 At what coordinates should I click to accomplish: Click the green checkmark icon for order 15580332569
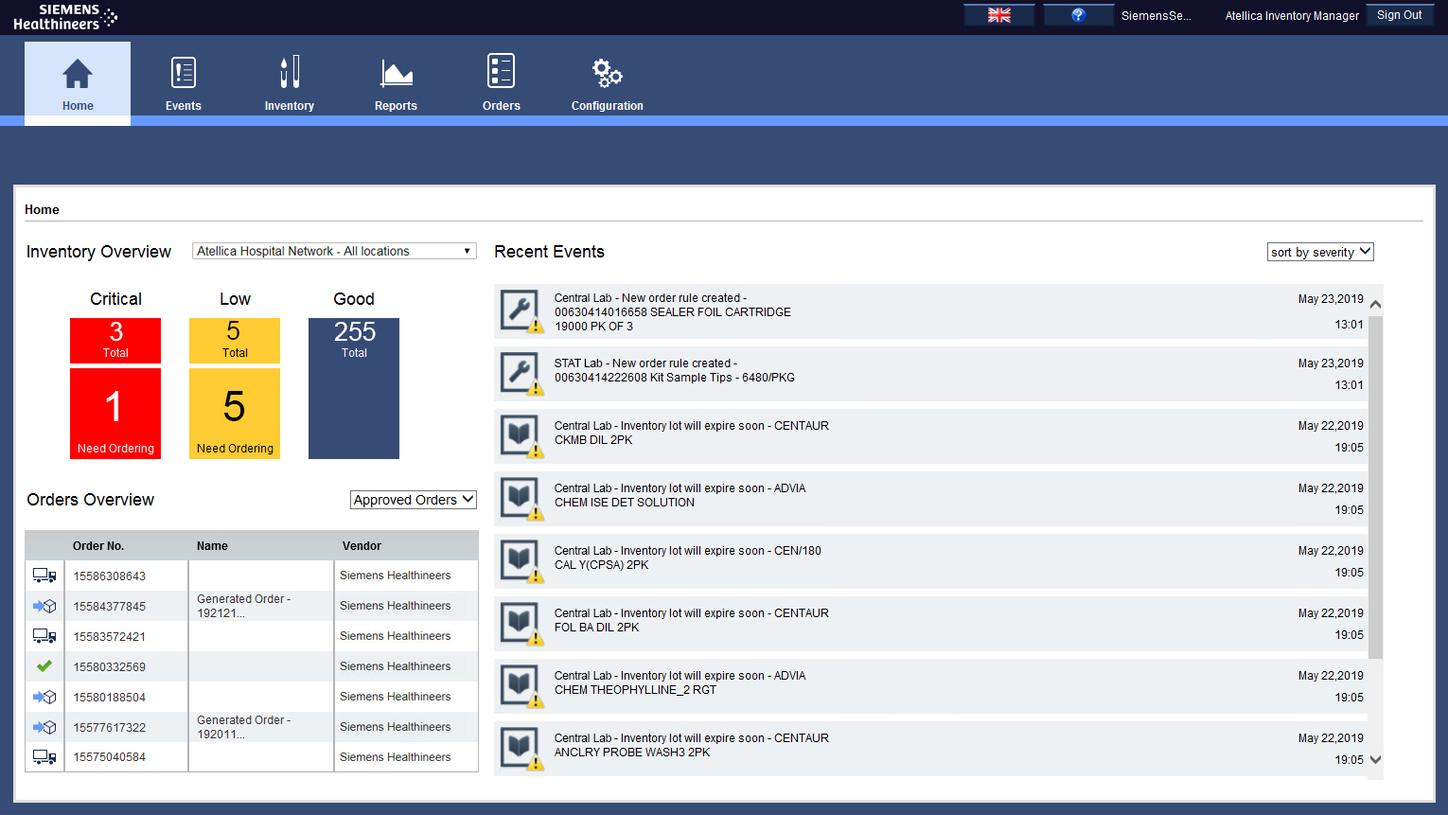click(43, 665)
